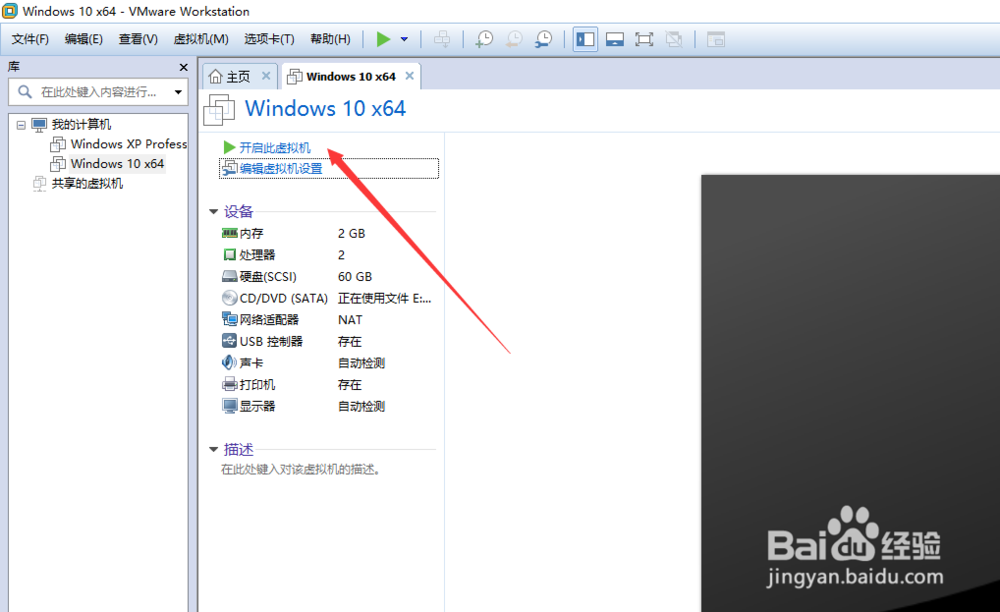
Task: Click the console view toolbar icon
Action: (x=716, y=40)
